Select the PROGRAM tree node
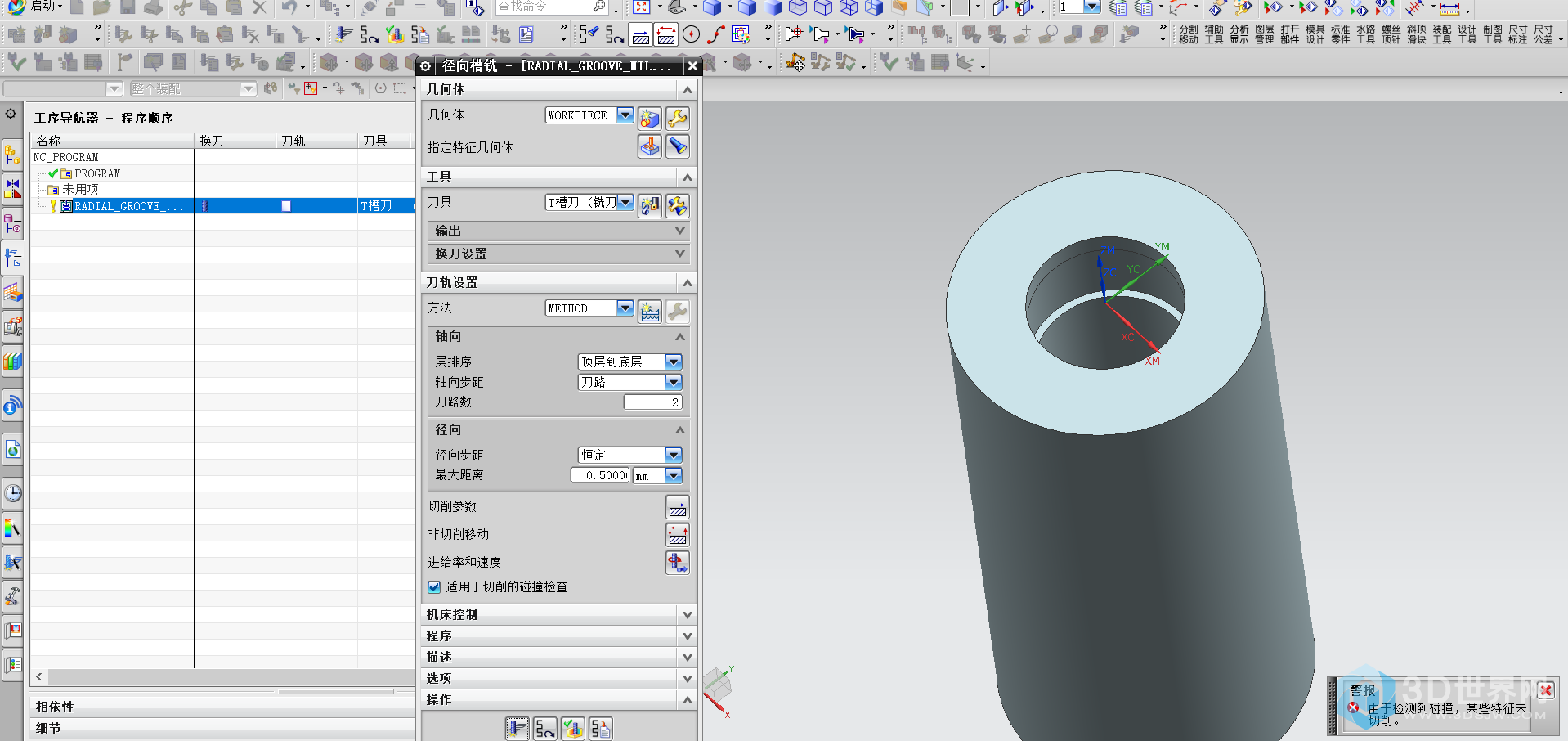The height and width of the screenshot is (741, 1568). (97, 173)
